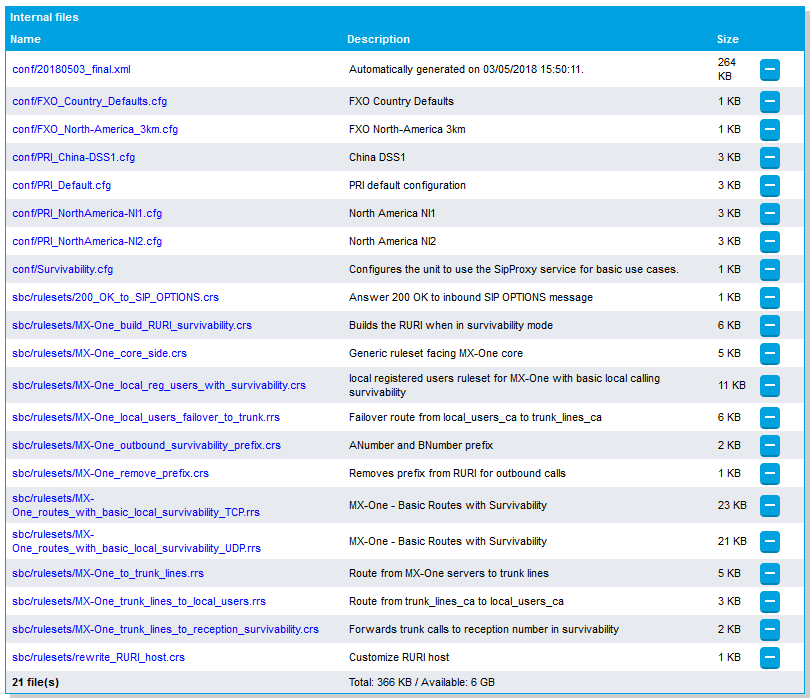Remove the MX-One_core_side.crs ruleset file

769,353
